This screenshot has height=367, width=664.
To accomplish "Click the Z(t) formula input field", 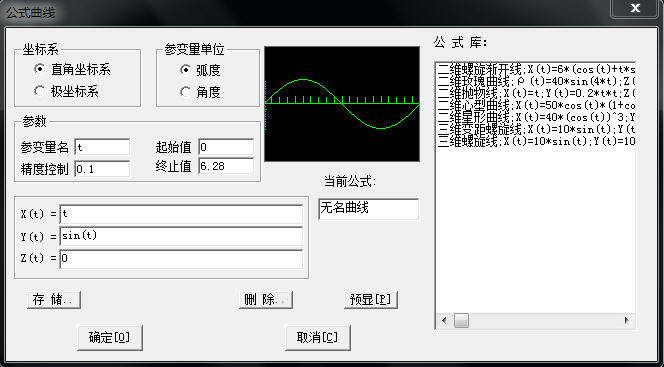I will 181,259.
